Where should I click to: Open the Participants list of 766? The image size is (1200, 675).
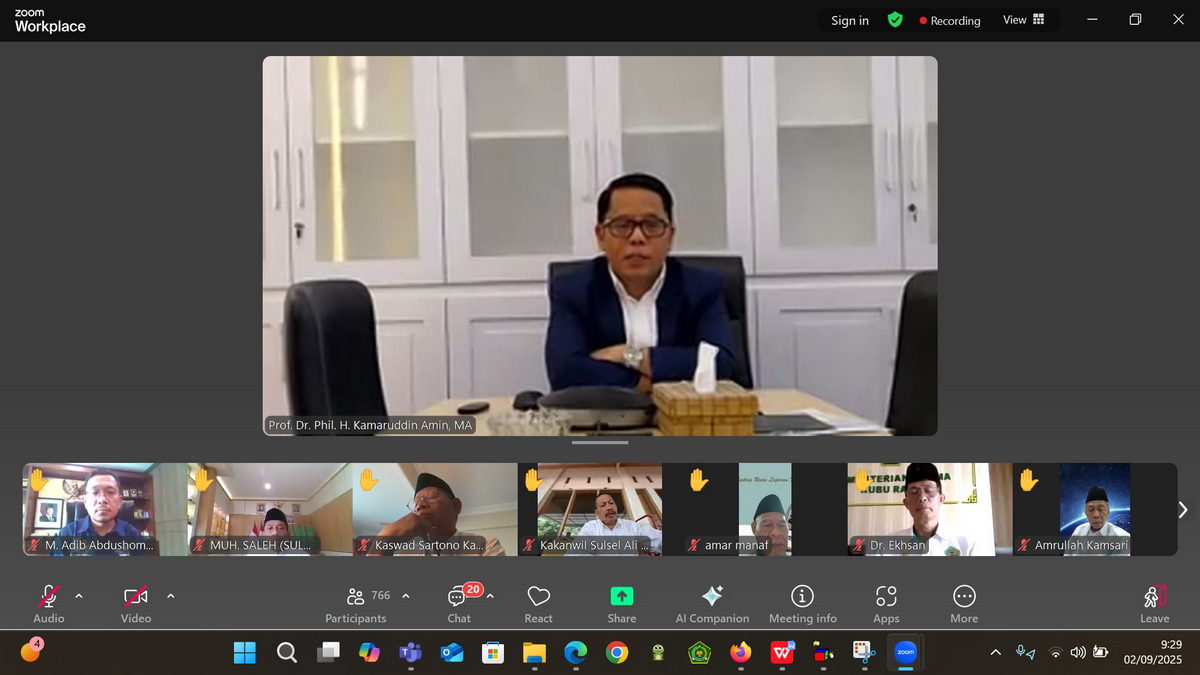[x=356, y=604]
